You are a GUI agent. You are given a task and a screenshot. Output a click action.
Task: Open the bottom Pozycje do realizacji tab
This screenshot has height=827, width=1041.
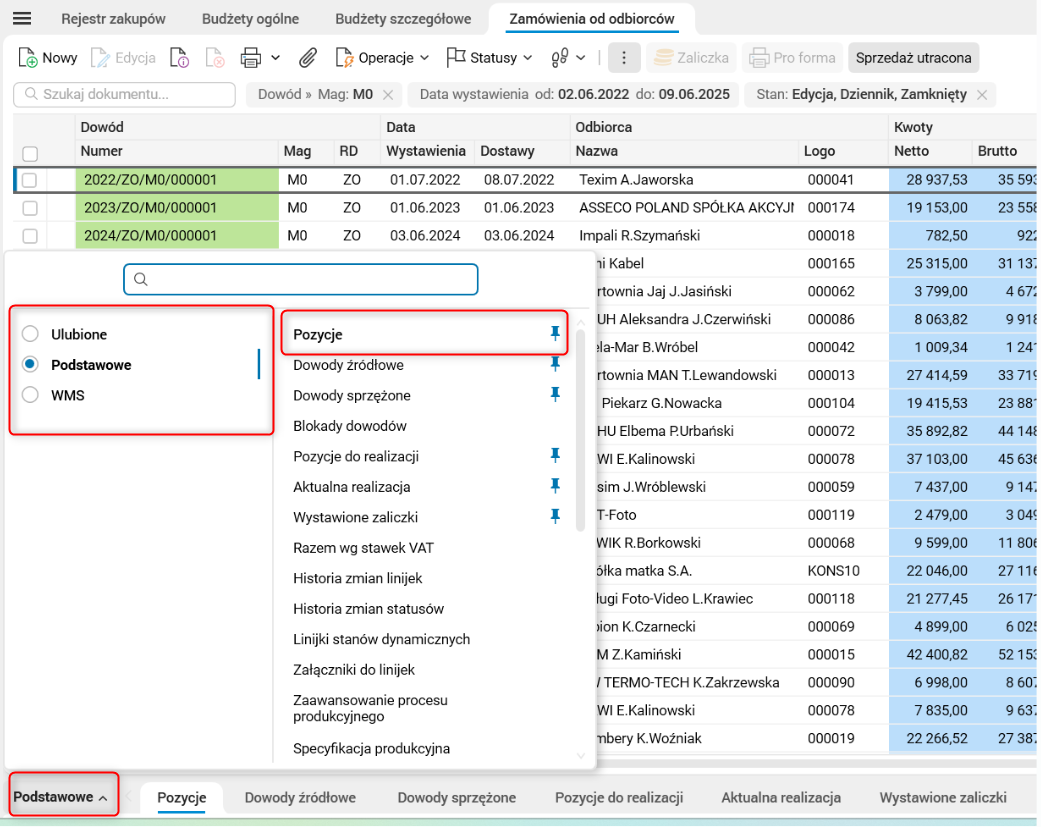(619, 797)
